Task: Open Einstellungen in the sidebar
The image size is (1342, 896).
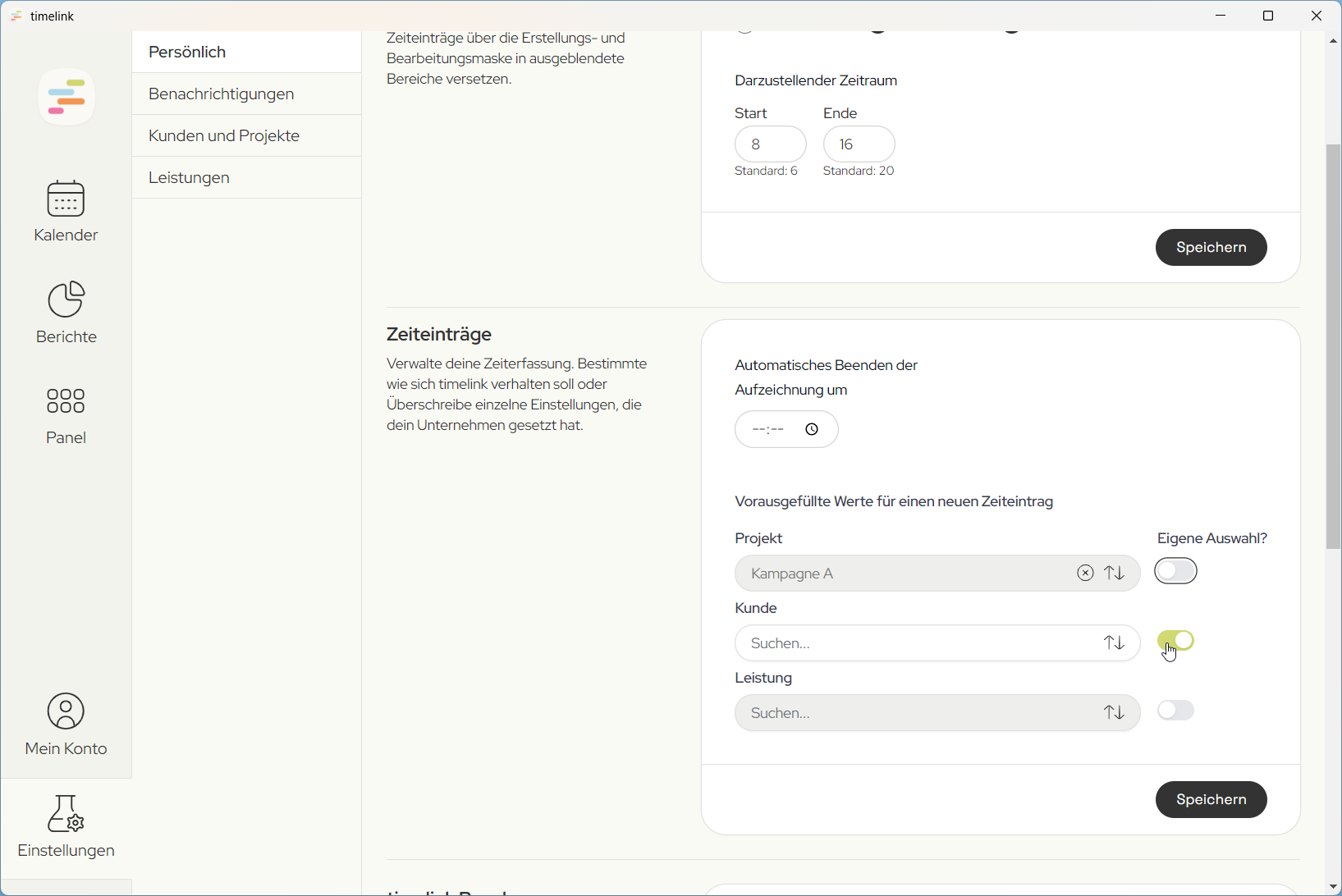Action: click(66, 827)
